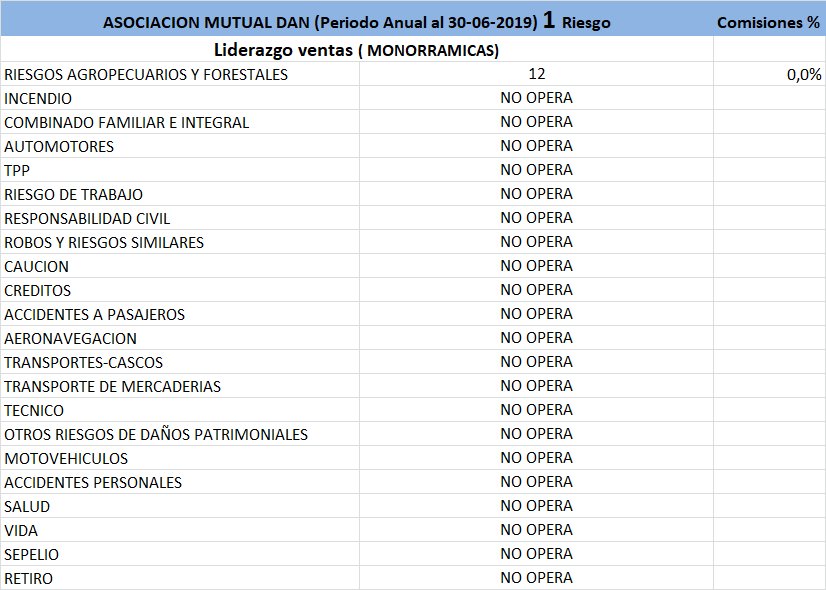Click COMBINADO FAMILIAR E INTEGRAL label

[x=126, y=123]
